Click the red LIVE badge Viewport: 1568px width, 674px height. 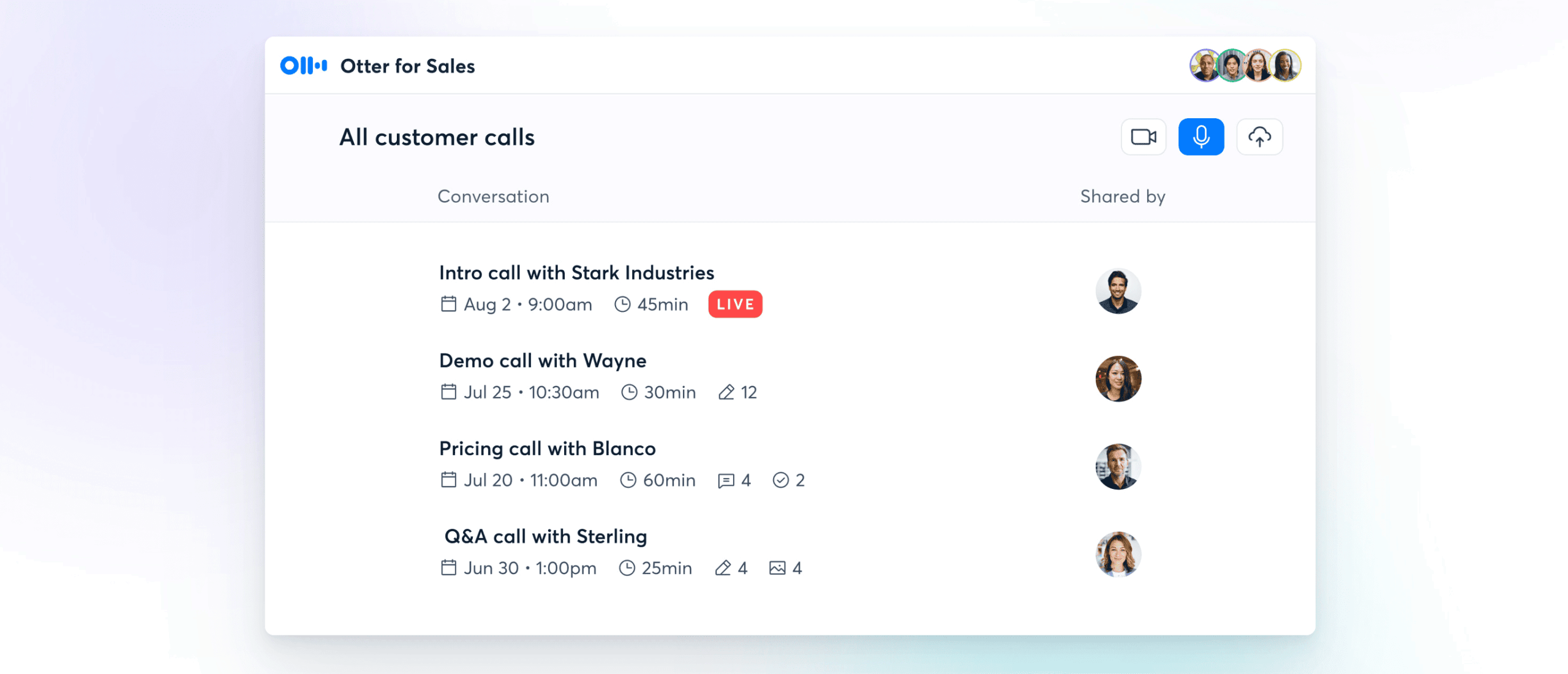pos(735,305)
